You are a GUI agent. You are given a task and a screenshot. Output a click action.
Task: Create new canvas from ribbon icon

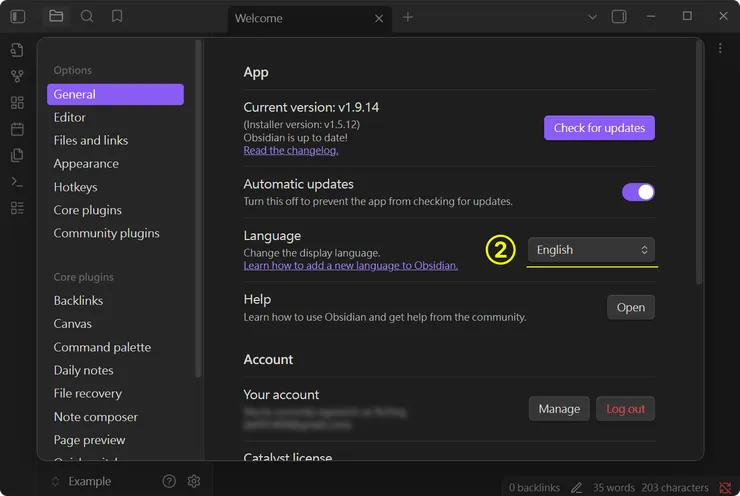(x=17, y=103)
